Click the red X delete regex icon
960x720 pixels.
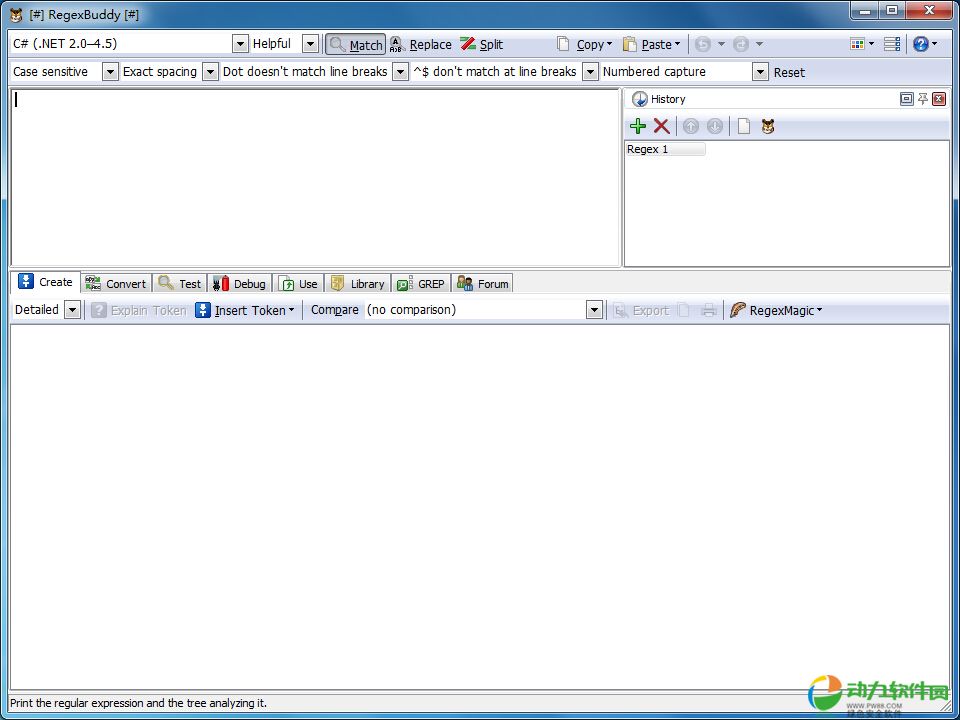661,126
